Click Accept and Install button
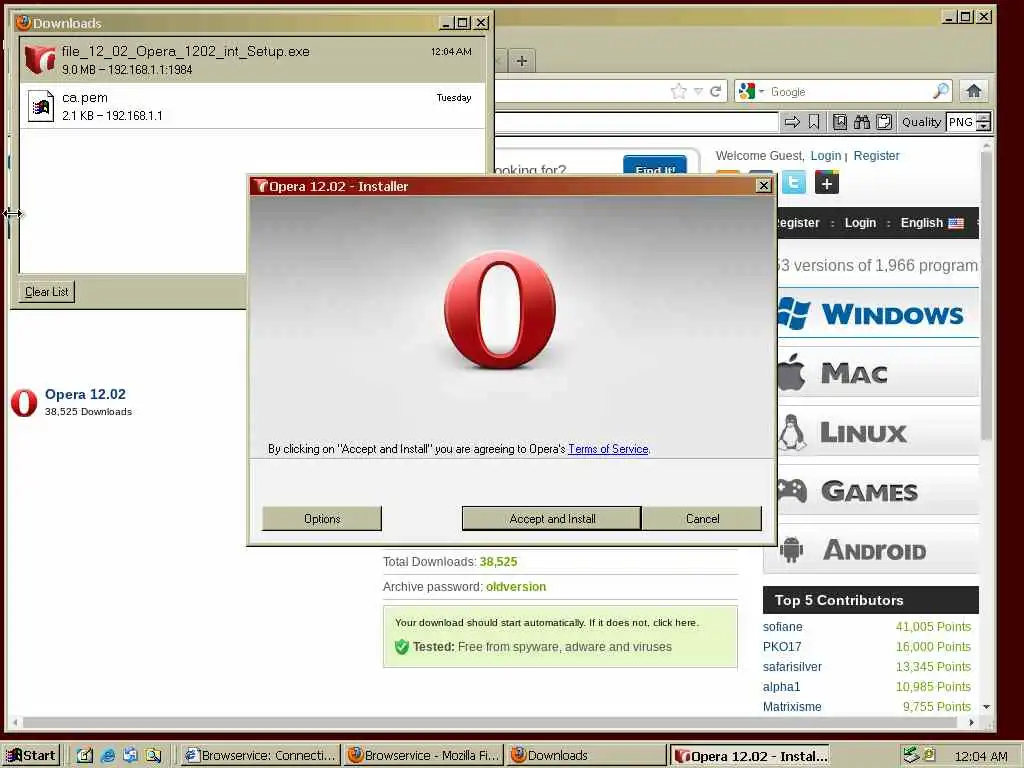The image size is (1024, 768). (x=552, y=519)
